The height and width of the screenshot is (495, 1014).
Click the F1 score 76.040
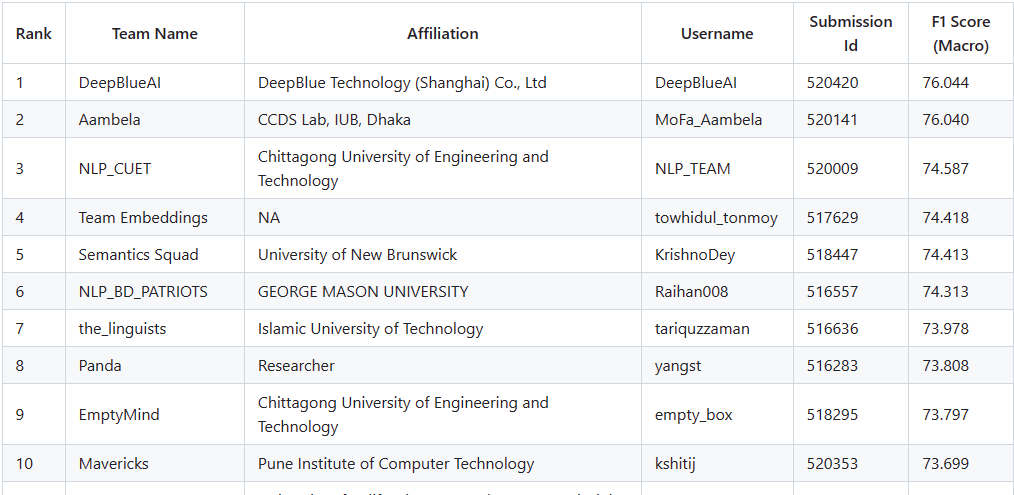[945, 120]
